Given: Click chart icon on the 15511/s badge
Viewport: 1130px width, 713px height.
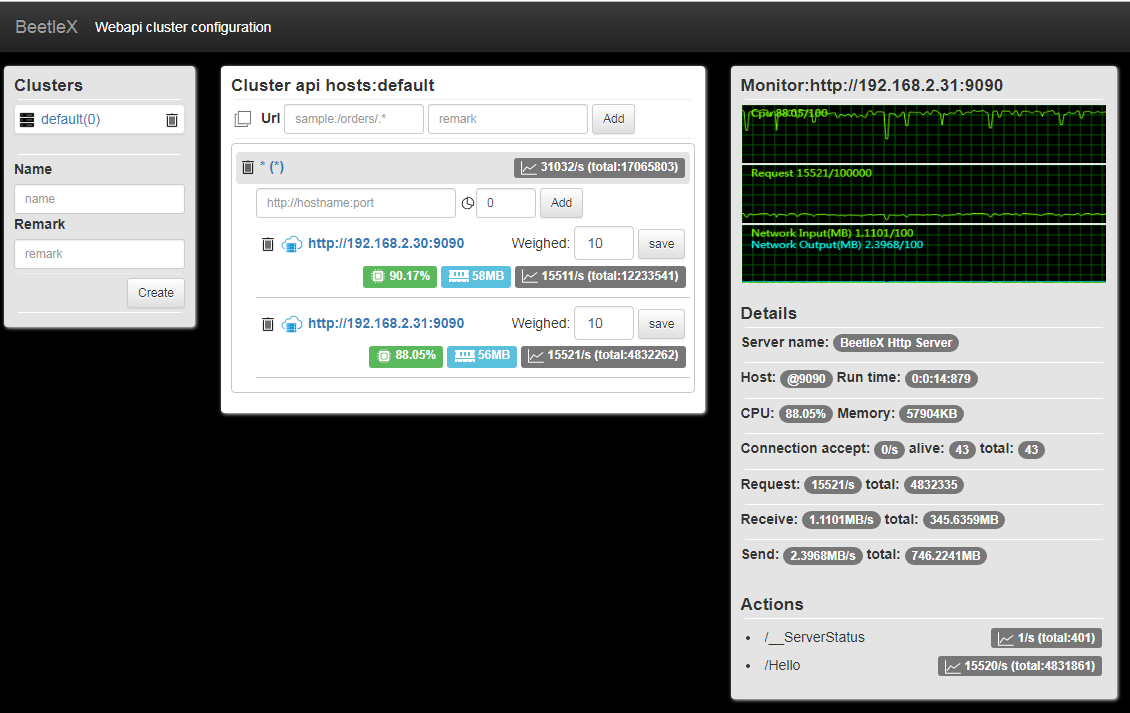Looking at the screenshot, I should pos(530,276).
